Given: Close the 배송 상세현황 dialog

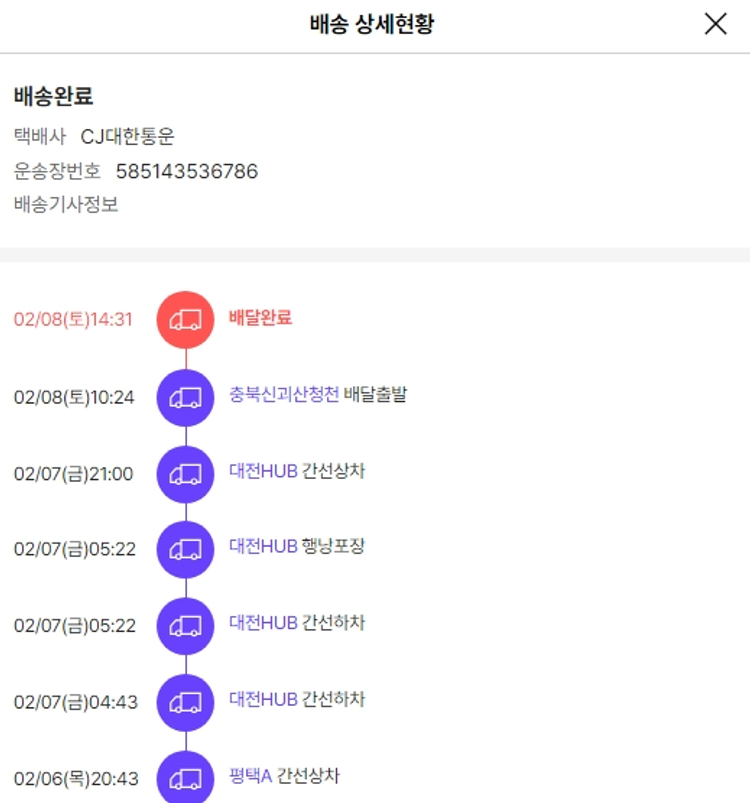Looking at the screenshot, I should tap(715, 25).
